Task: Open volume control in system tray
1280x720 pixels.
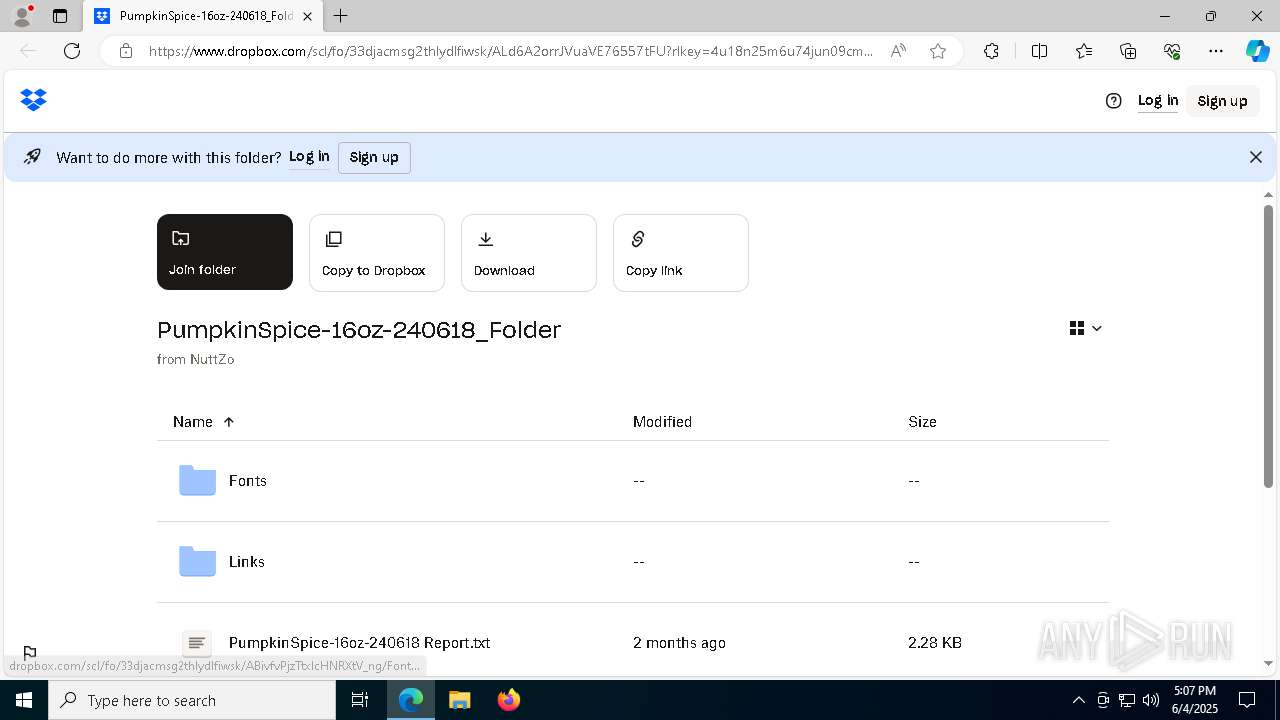Action: point(1151,700)
